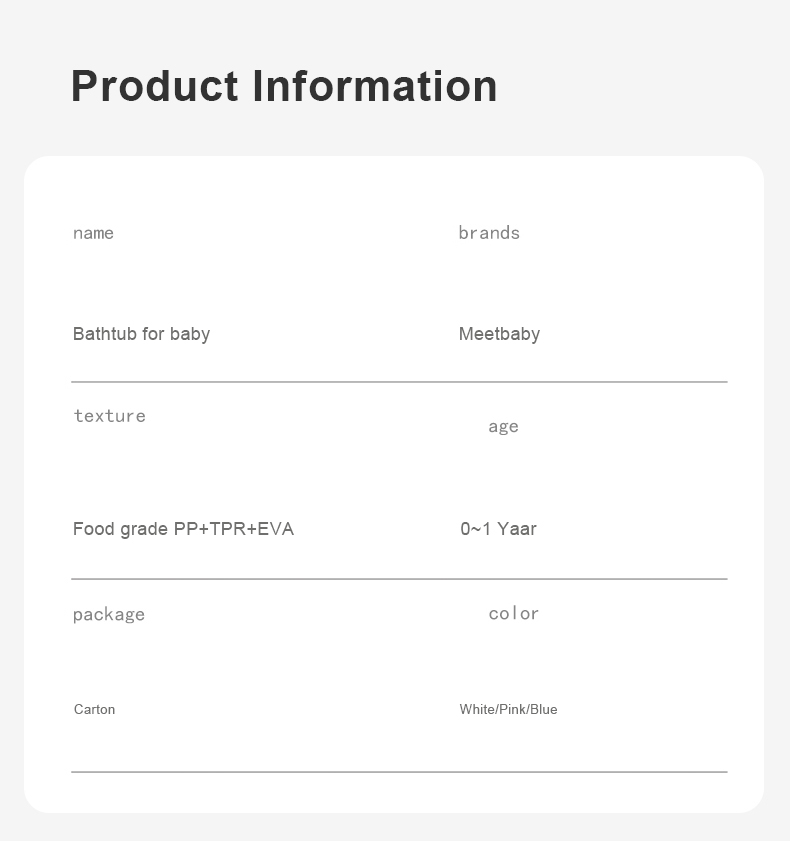Click the word Product in the title
The image size is (790, 841).
(155, 86)
